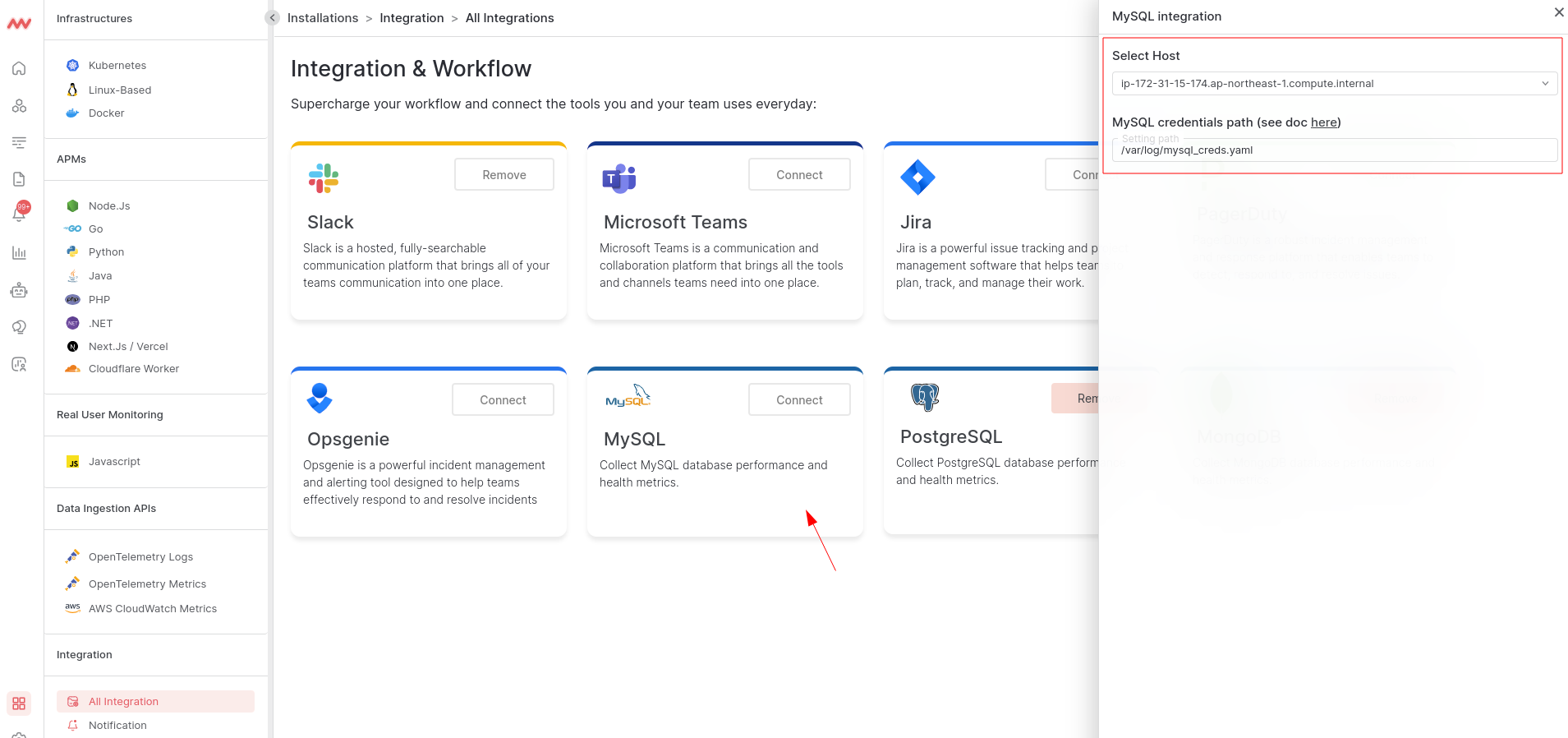This screenshot has width=1568, height=738.
Task: Open the home icon in left rail
Action: tap(19, 68)
